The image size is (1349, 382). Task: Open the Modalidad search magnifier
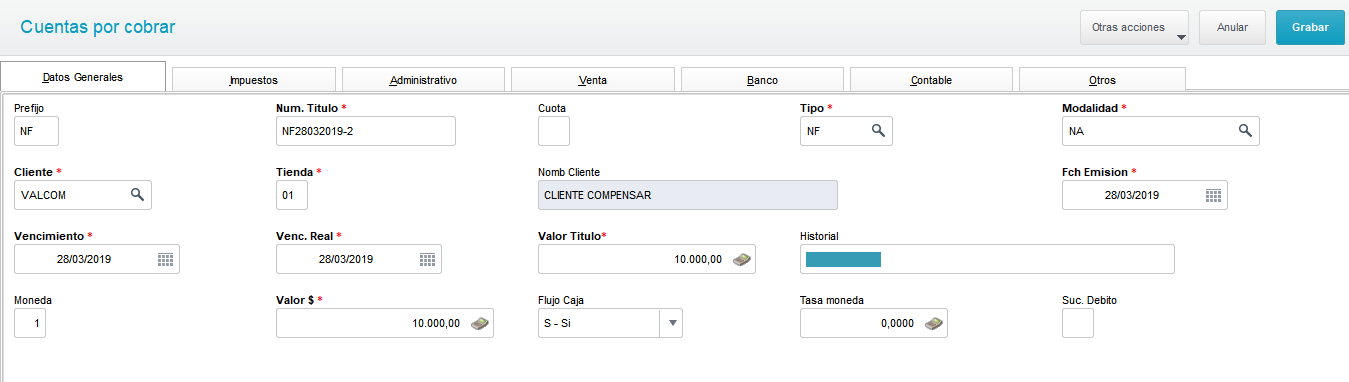(1245, 131)
